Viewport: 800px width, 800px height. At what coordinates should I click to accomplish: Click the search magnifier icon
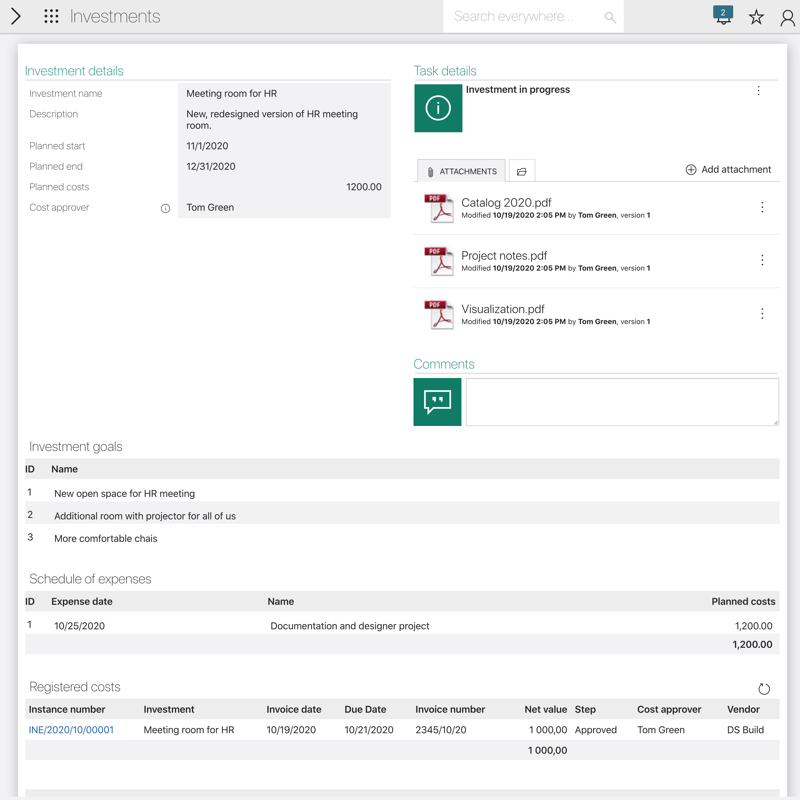(610, 17)
